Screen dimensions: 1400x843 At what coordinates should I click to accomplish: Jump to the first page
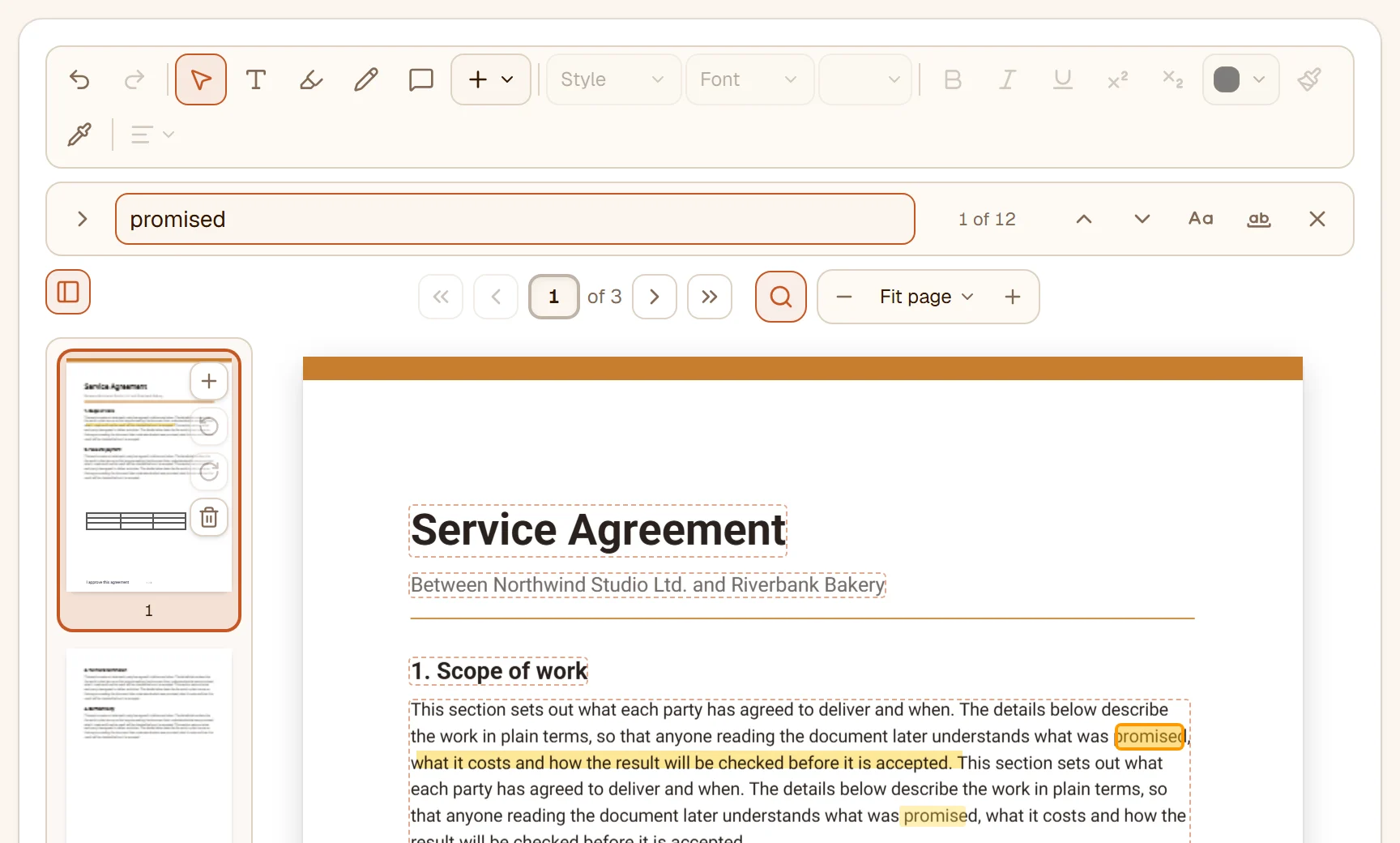point(441,297)
